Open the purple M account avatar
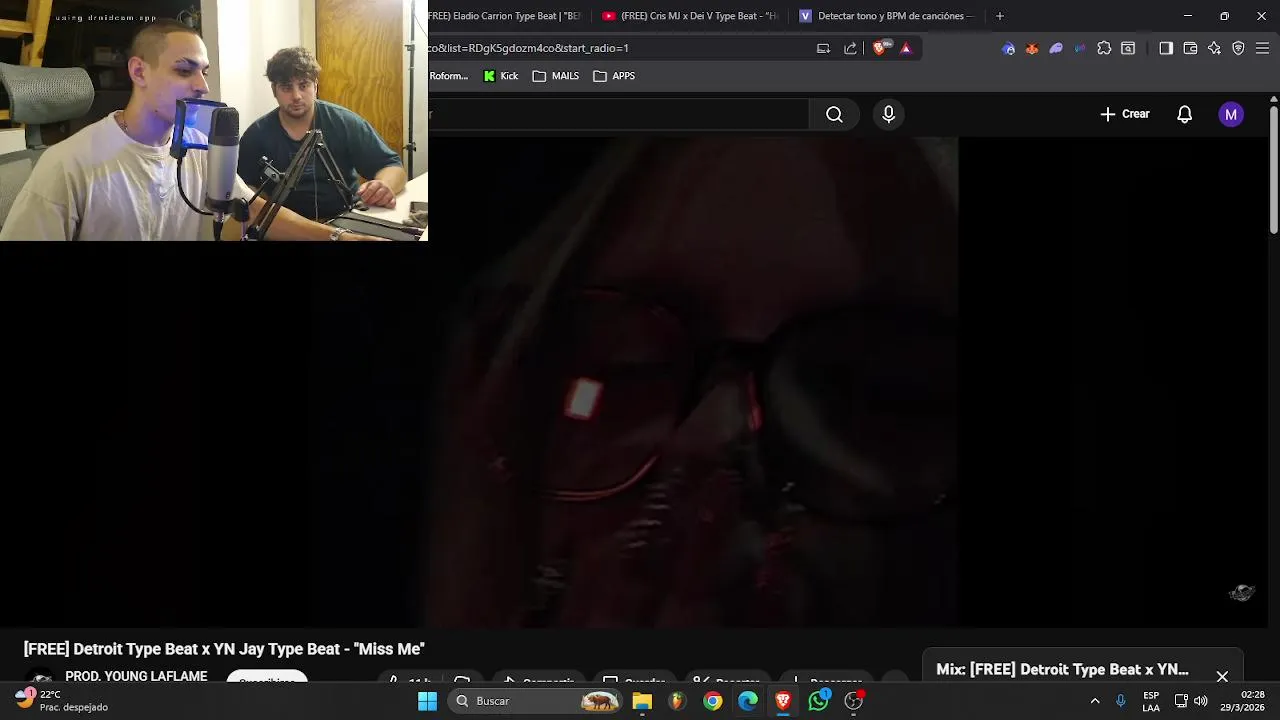The width and height of the screenshot is (1280, 720). (1231, 114)
